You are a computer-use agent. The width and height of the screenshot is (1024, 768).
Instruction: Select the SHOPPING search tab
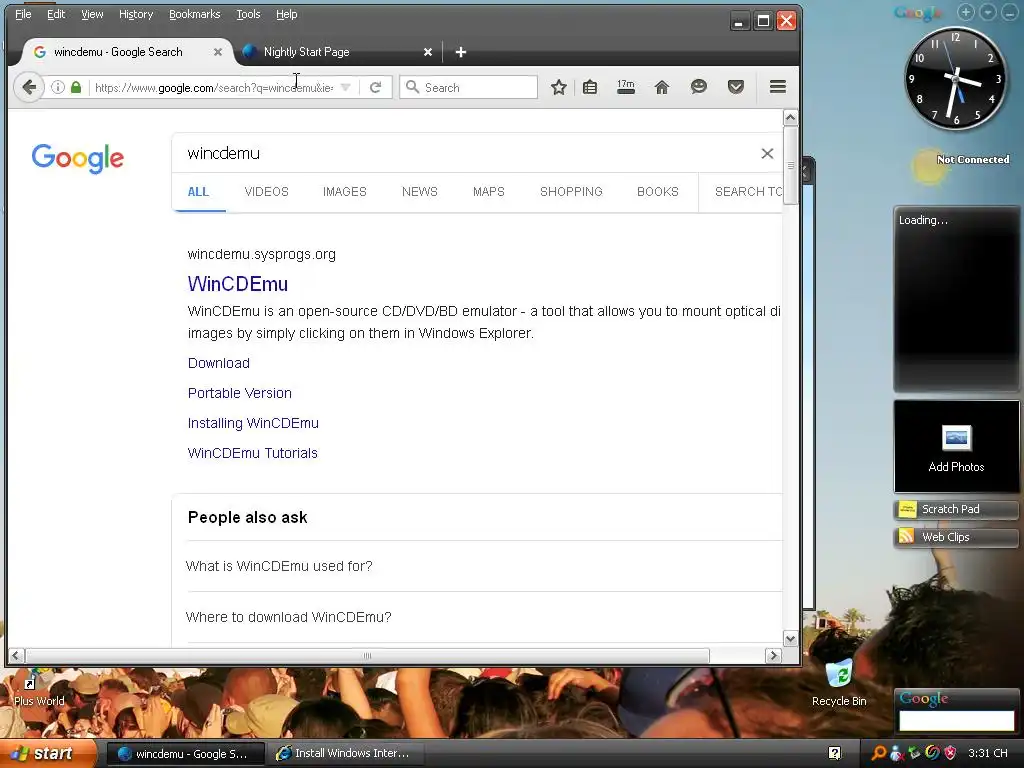click(571, 191)
